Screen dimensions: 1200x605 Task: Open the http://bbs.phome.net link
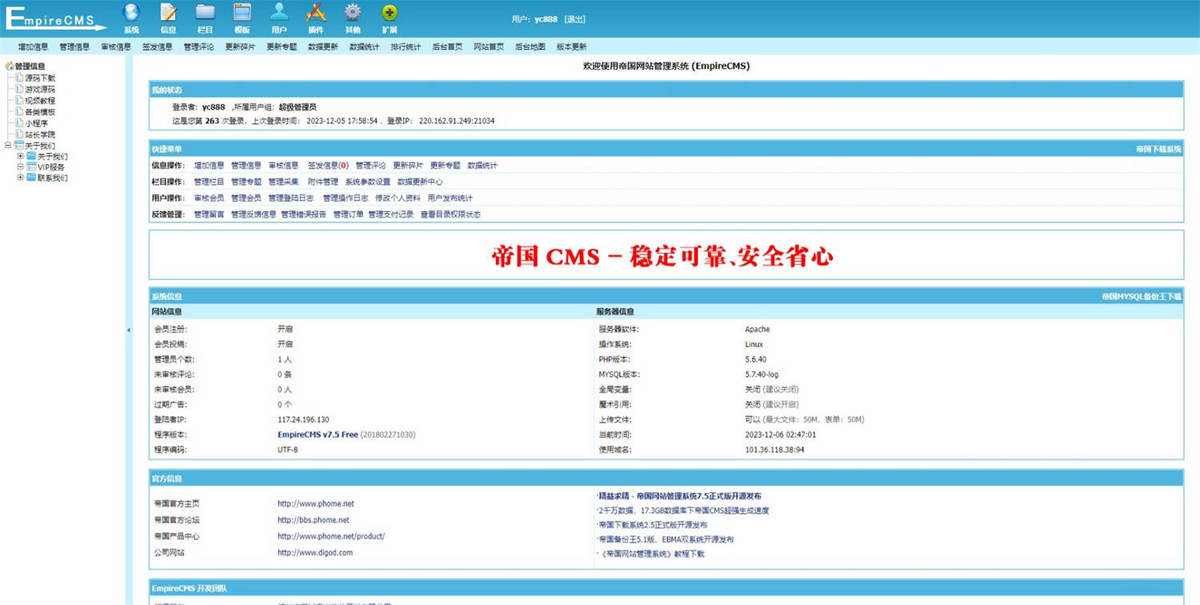pyautogui.click(x=313, y=520)
